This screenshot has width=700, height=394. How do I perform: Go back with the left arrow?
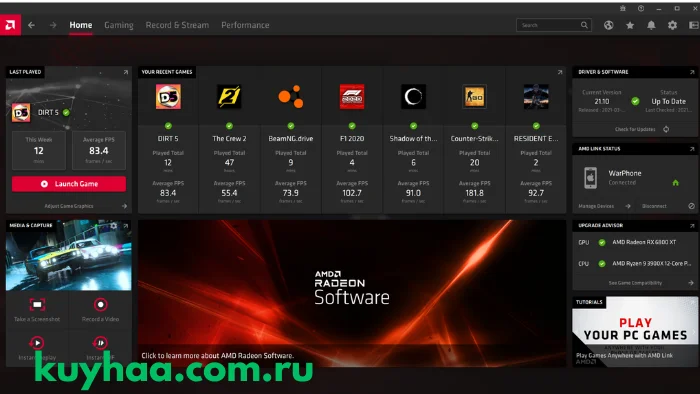(x=31, y=25)
